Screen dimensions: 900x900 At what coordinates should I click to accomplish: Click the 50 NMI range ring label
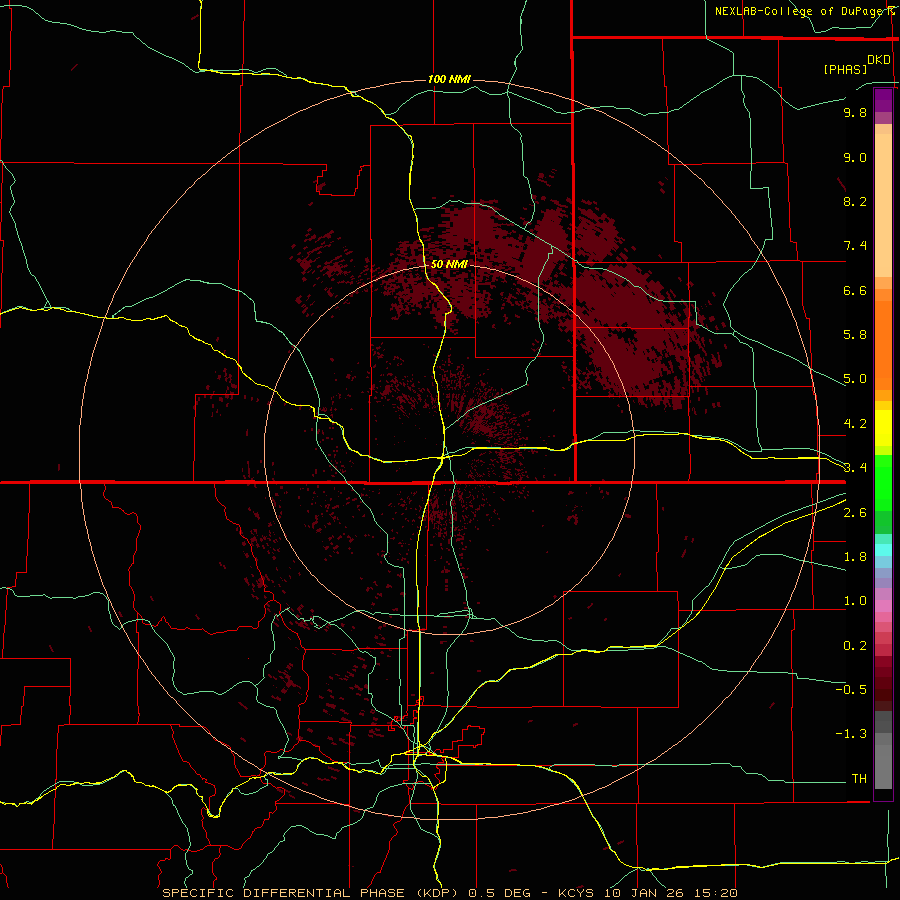tap(449, 264)
